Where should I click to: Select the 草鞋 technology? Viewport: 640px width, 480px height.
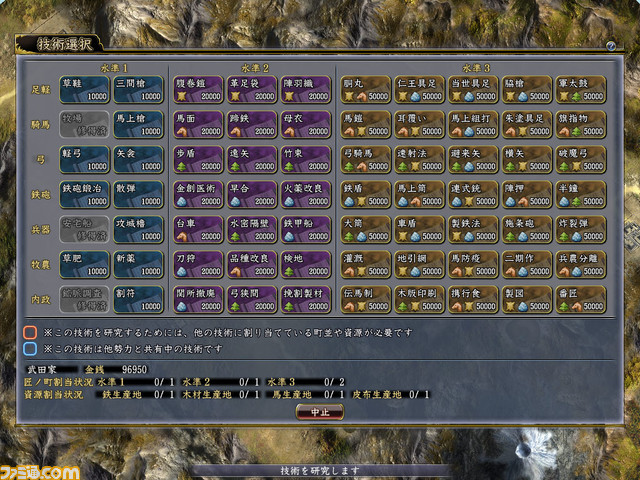tap(84, 89)
